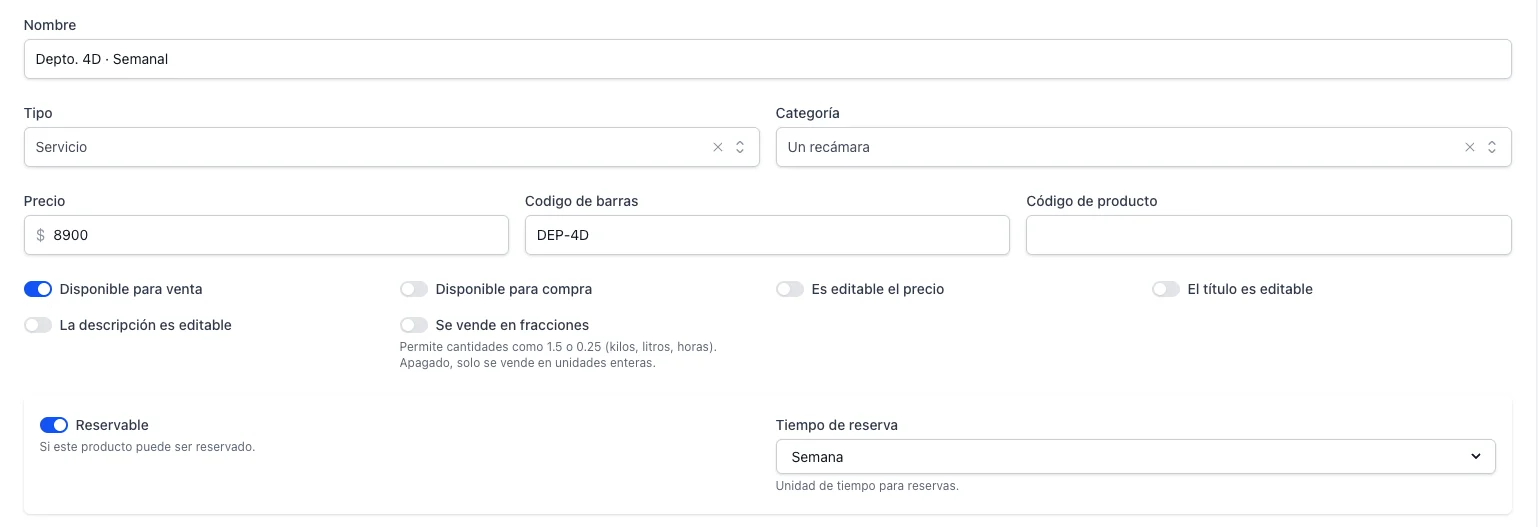The image size is (1538, 527).
Task: Click the empty Código de producto field
Action: coord(1269,235)
